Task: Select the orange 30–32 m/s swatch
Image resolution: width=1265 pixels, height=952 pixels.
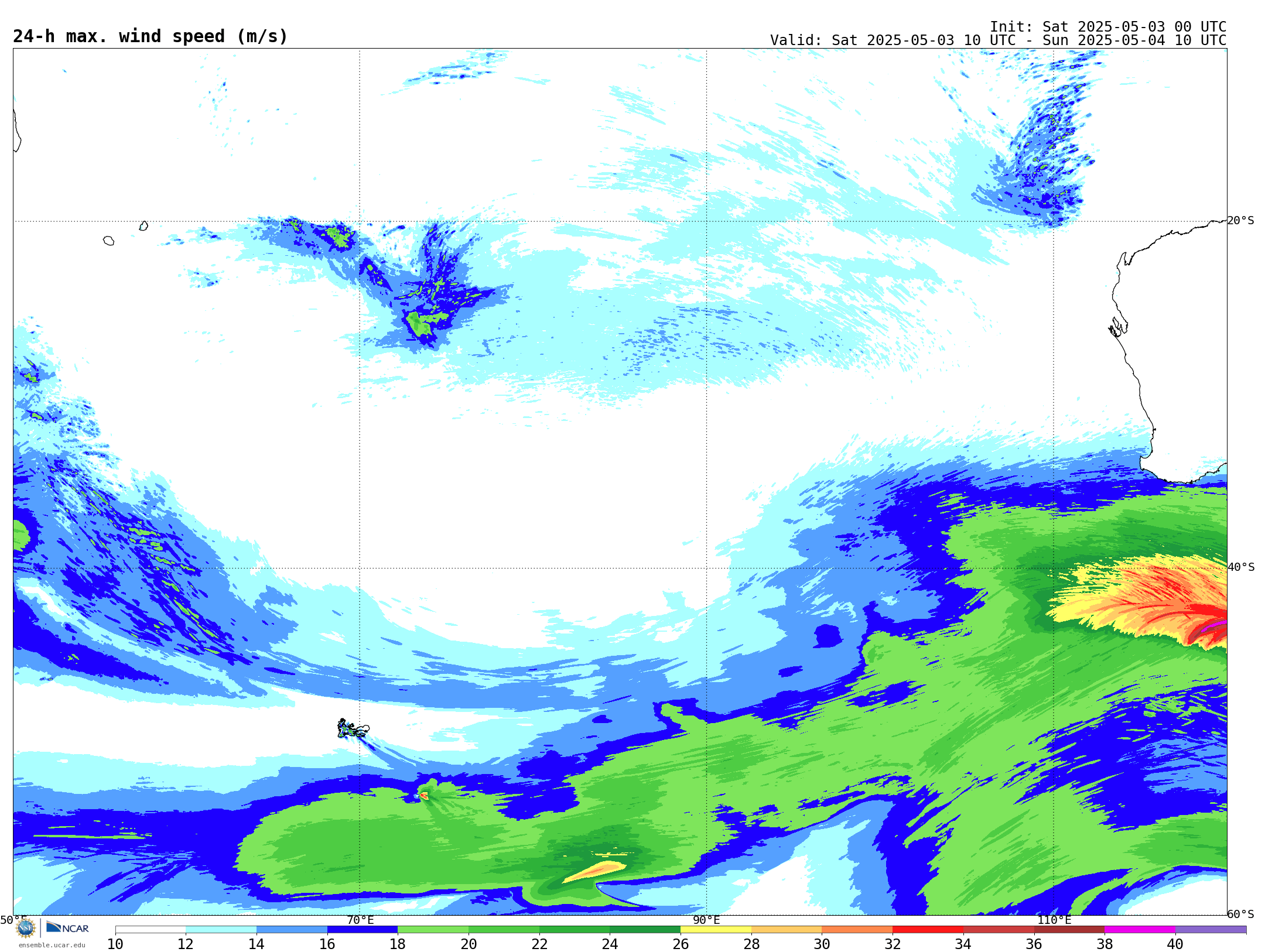Action: point(857,930)
